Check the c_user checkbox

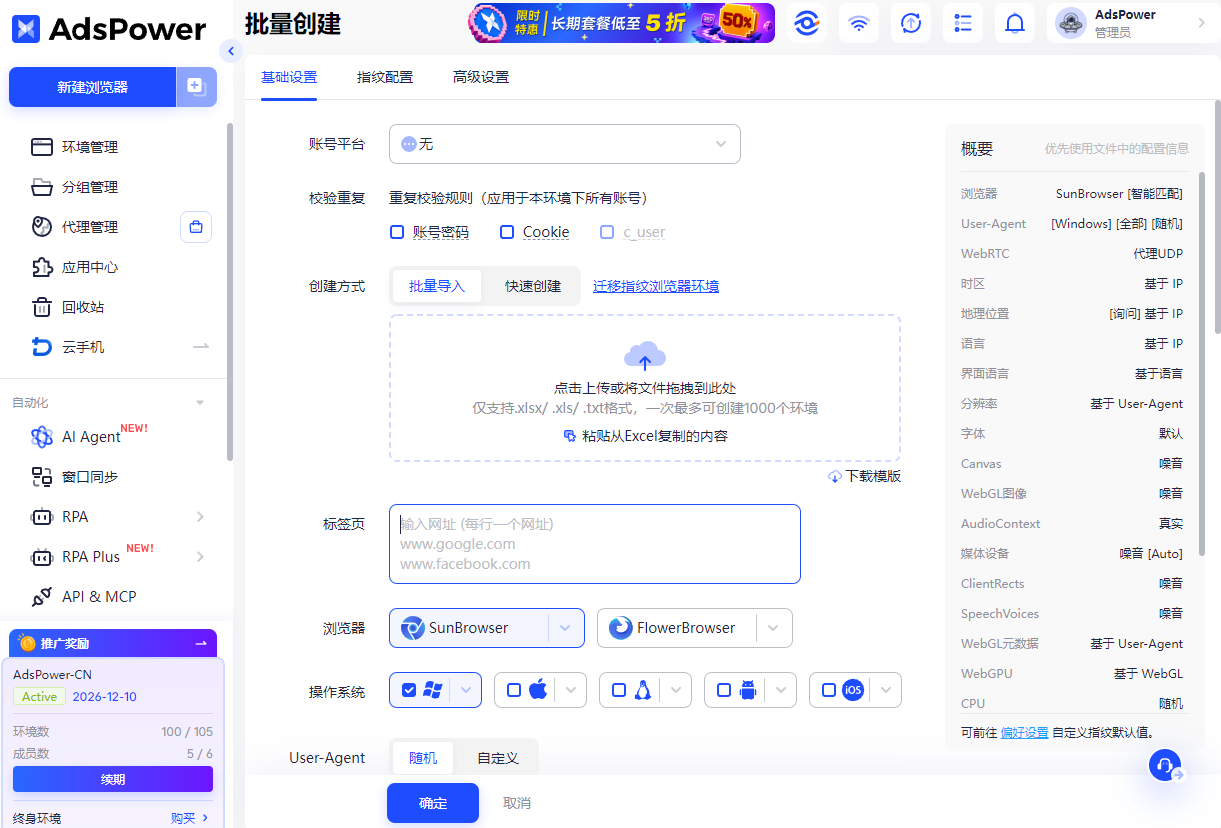coord(607,232)
